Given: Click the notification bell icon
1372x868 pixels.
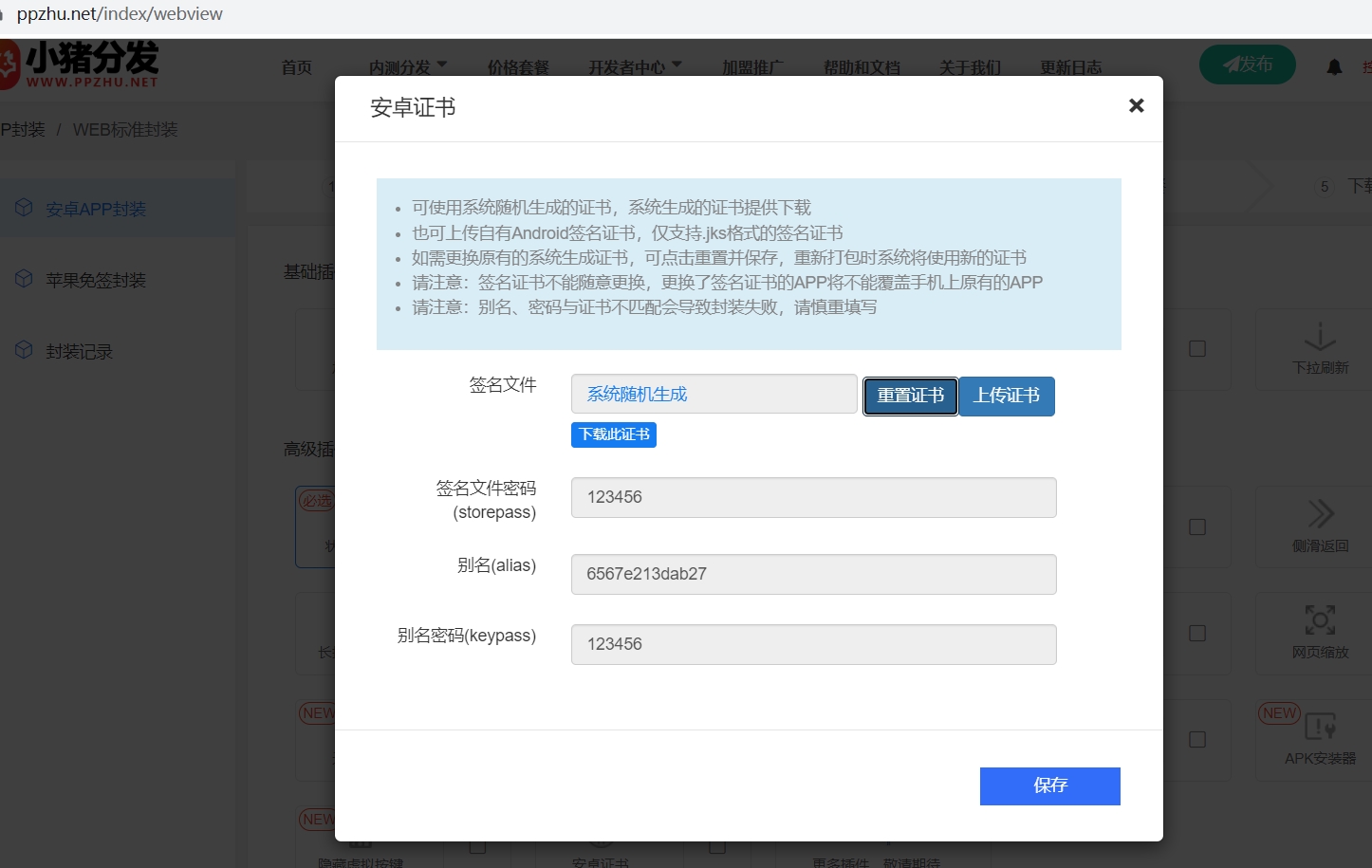Looking at the screenshot, I should pyautogui.click(x=1334, y=66).
